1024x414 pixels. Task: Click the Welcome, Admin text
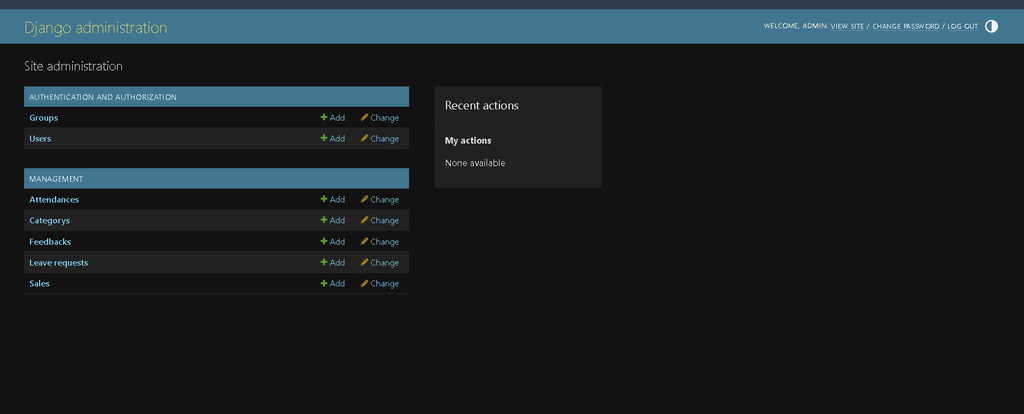(x=795, y=26)
